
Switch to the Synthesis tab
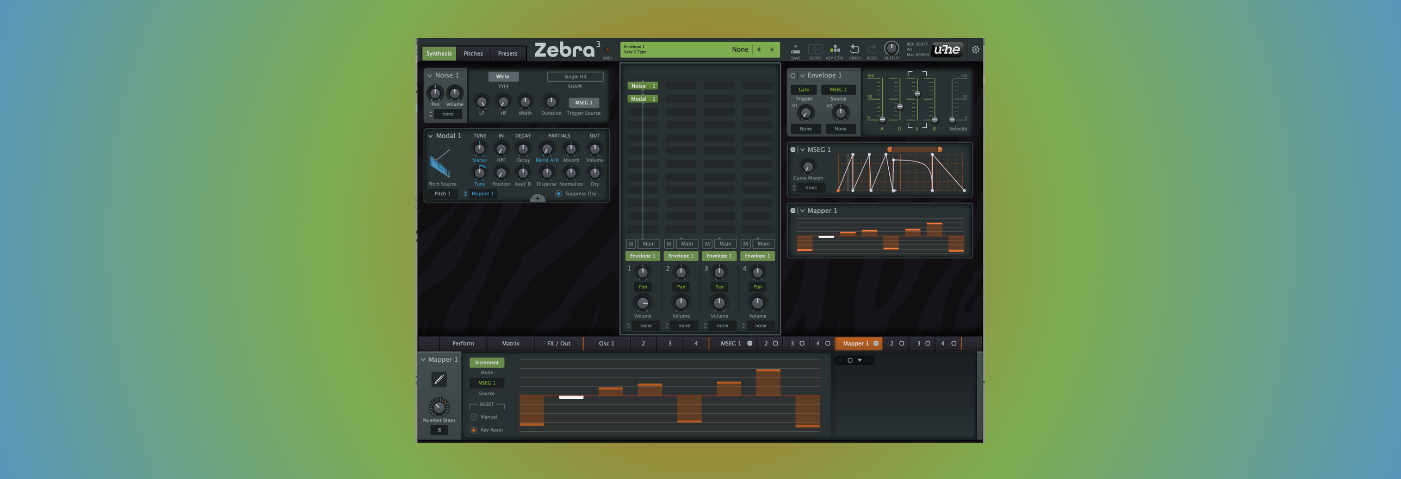439,53
